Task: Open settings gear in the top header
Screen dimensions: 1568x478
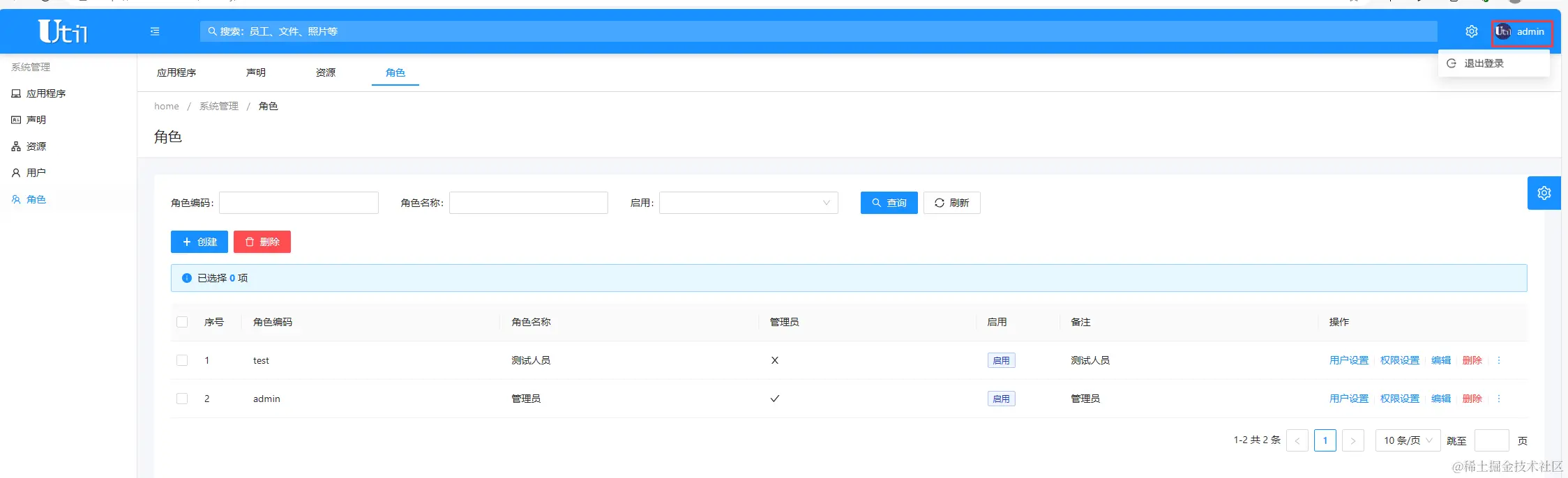Action: [x=1472, y=31]
